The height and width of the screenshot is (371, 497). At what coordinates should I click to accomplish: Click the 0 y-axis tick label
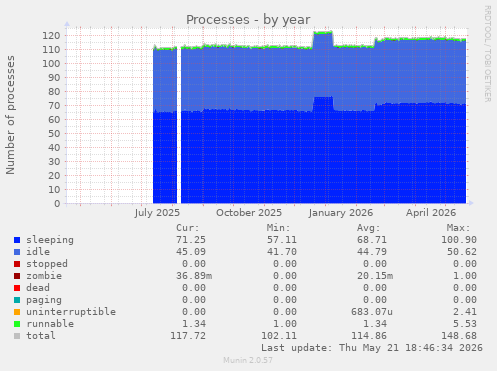click(x=57, y=203)
